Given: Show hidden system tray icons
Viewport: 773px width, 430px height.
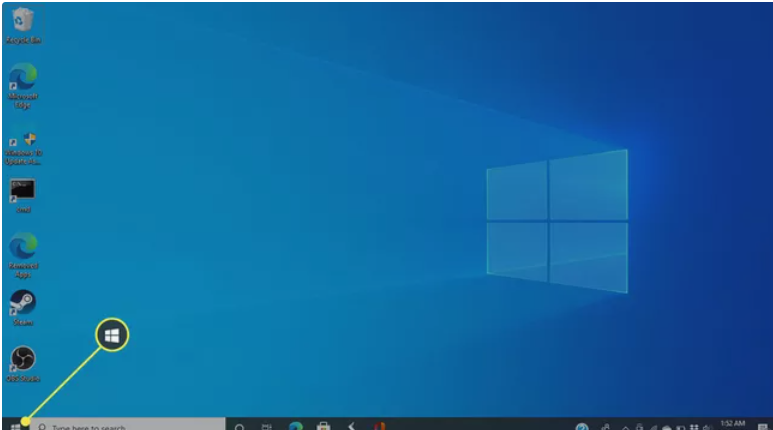Looking at the screenshot, I should point(625,427).
